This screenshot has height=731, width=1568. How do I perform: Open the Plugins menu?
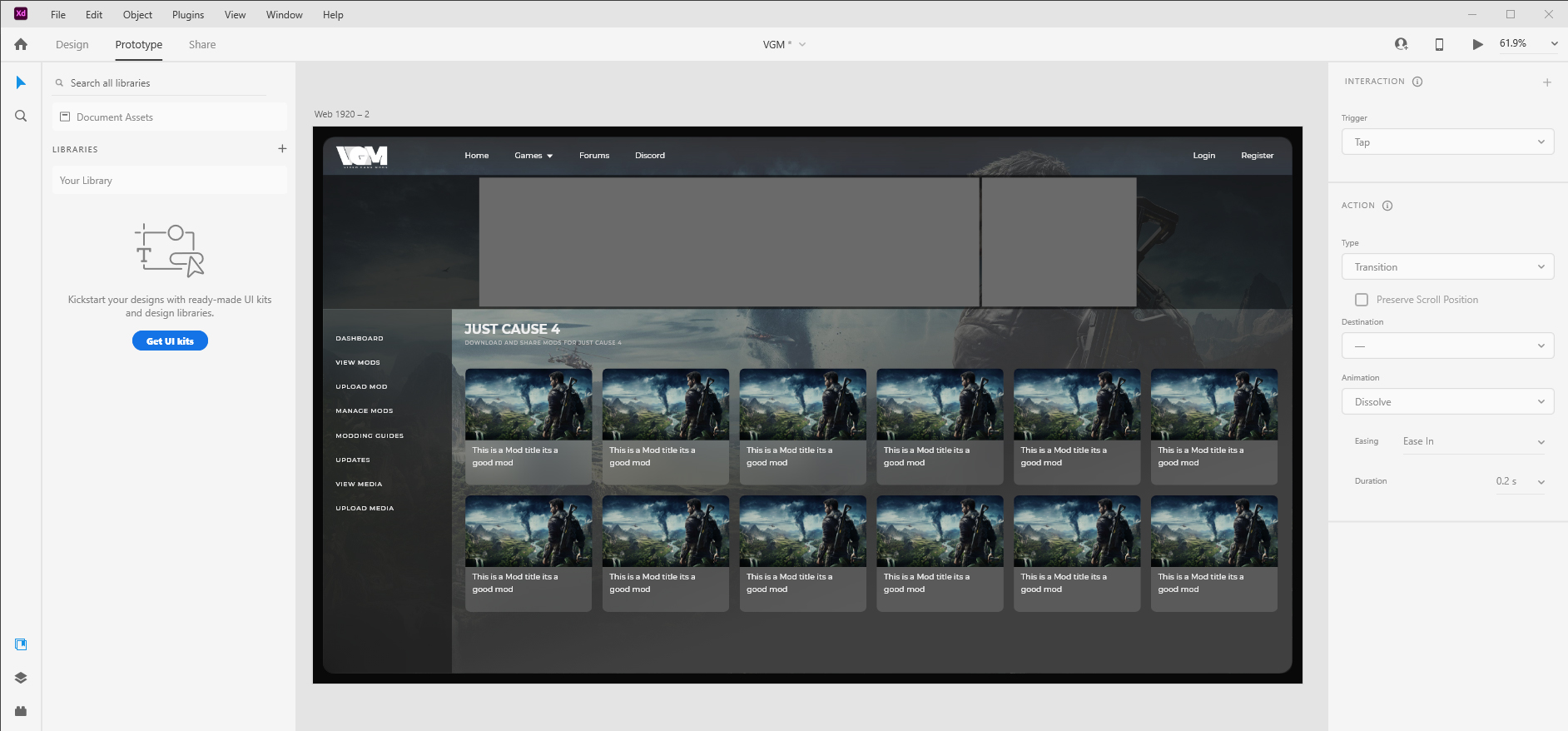[188, 15]
